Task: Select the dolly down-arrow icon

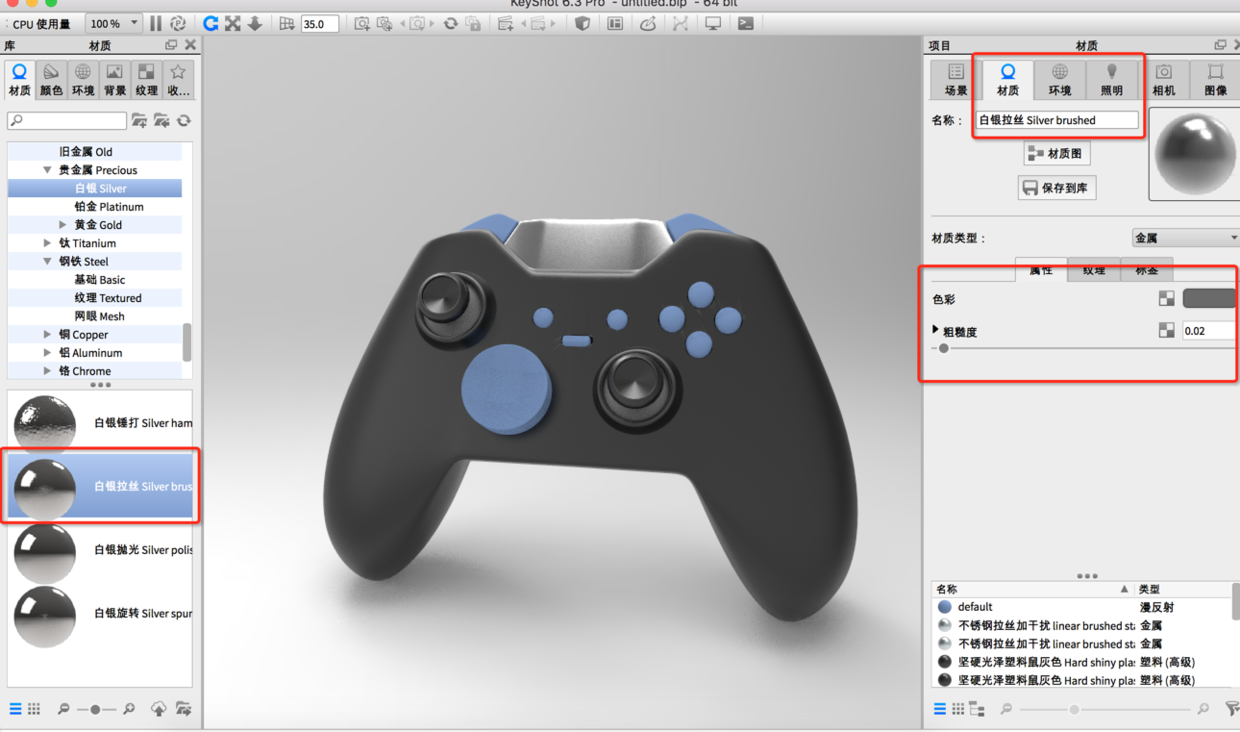Action: tap(255, 23)
